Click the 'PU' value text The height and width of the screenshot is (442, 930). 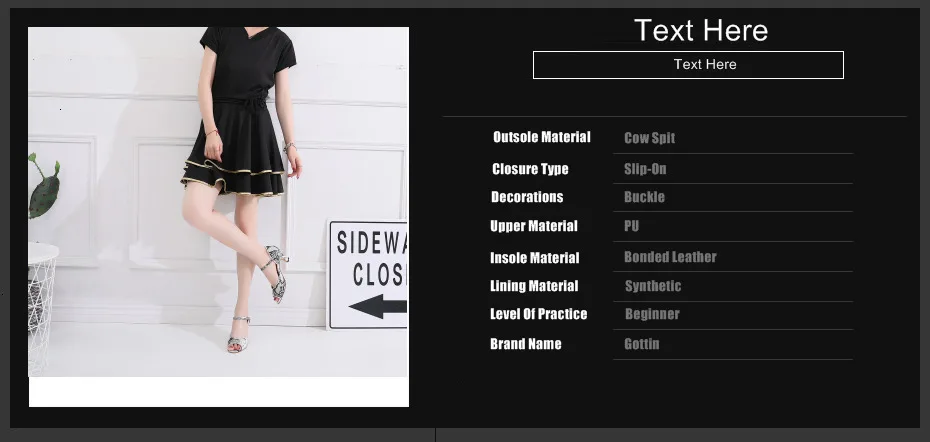coord(632,226)
